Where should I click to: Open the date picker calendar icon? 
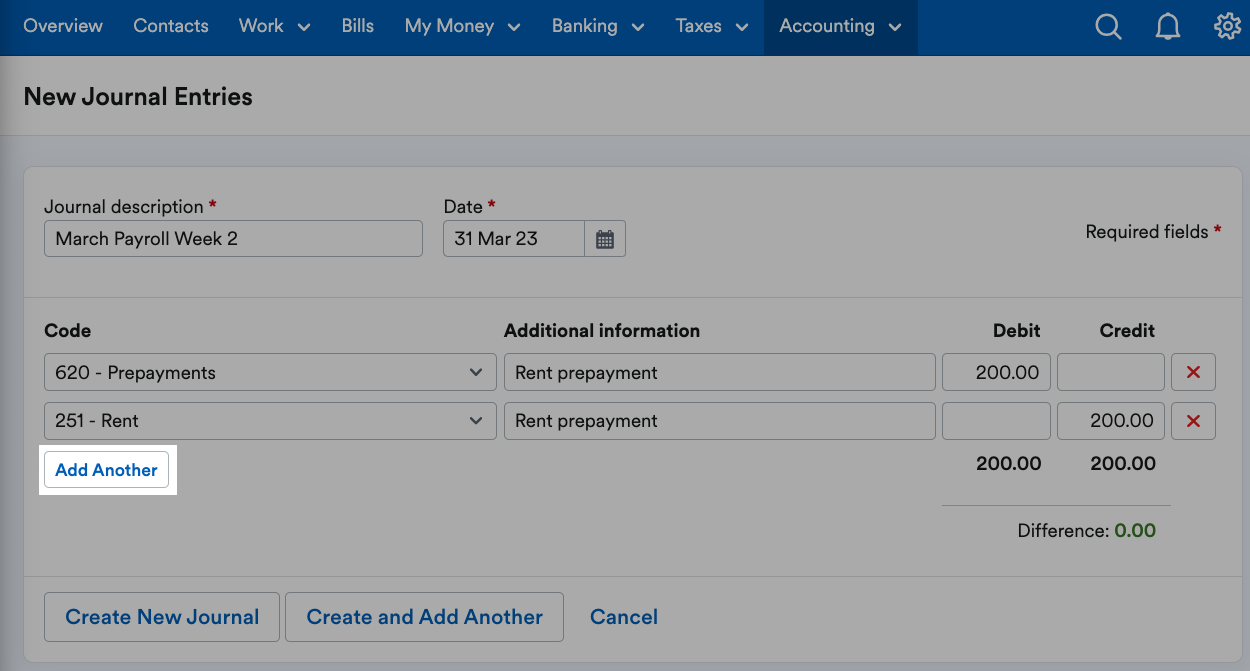click(x=605, y=239)
